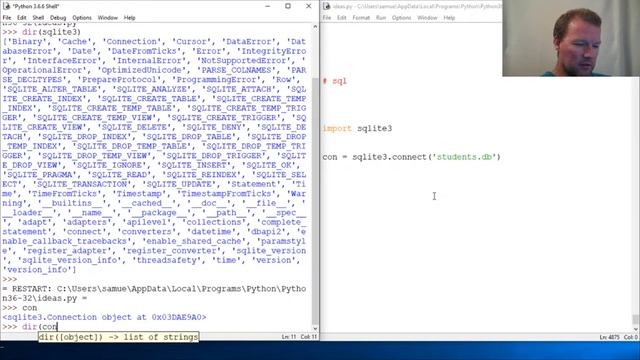Click 'Col: 11' in shell status bar
Screen dimensions: 640x360
click(309, 337)
